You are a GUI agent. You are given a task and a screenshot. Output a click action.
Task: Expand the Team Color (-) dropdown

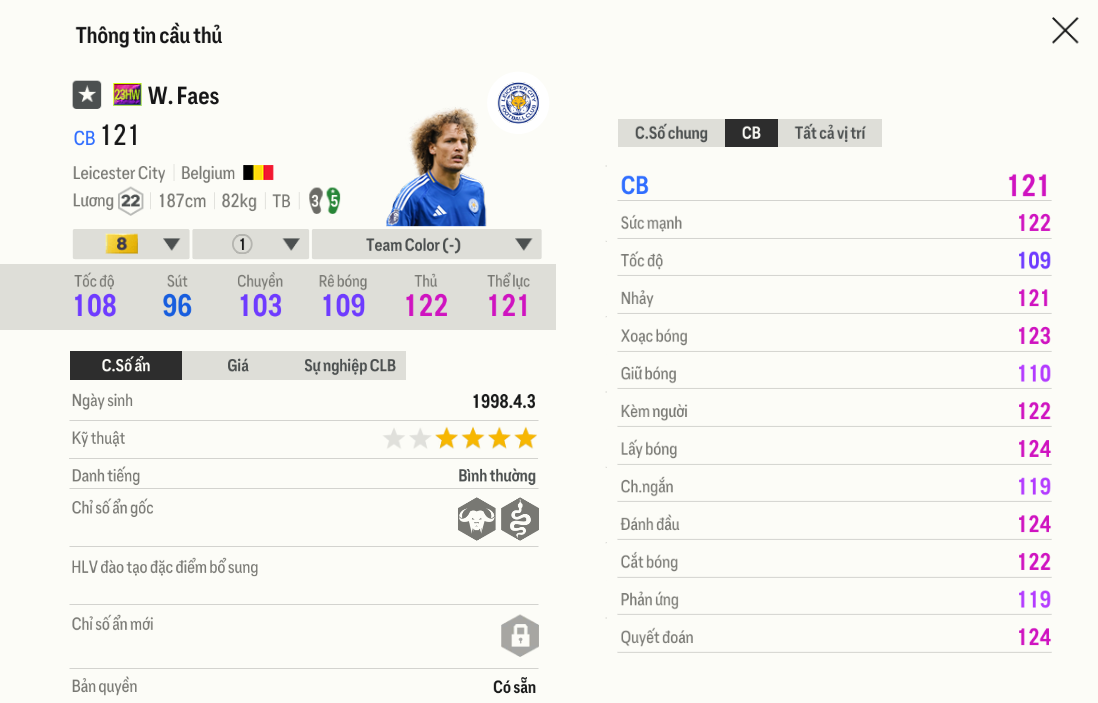tap(427, 244)
